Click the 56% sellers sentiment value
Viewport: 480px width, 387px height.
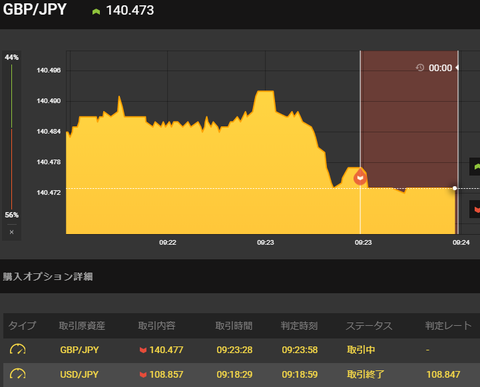pyautogui.click(x=12, y=215)
